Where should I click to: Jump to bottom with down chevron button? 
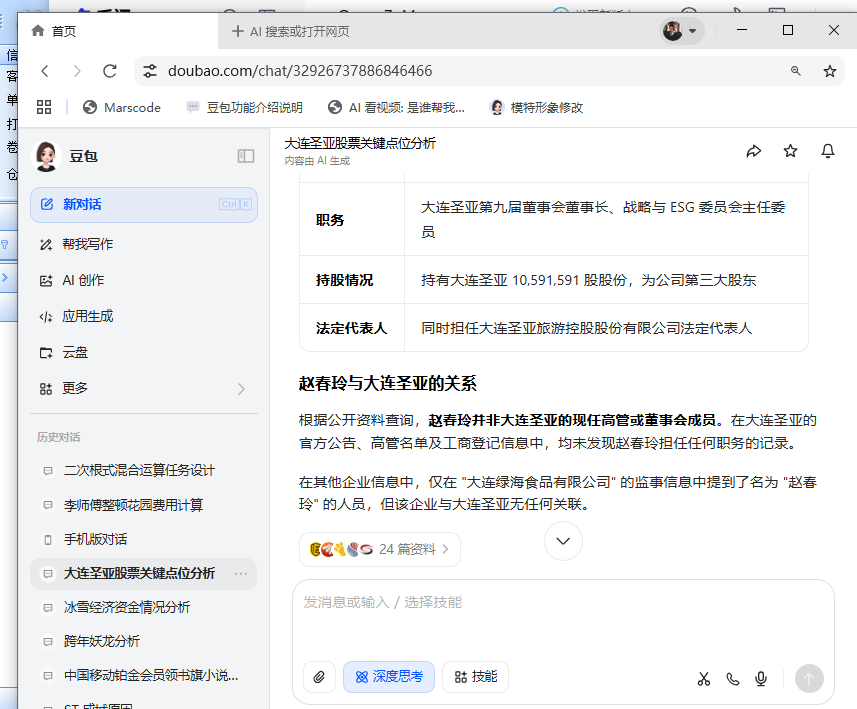(x=563, y=541)
